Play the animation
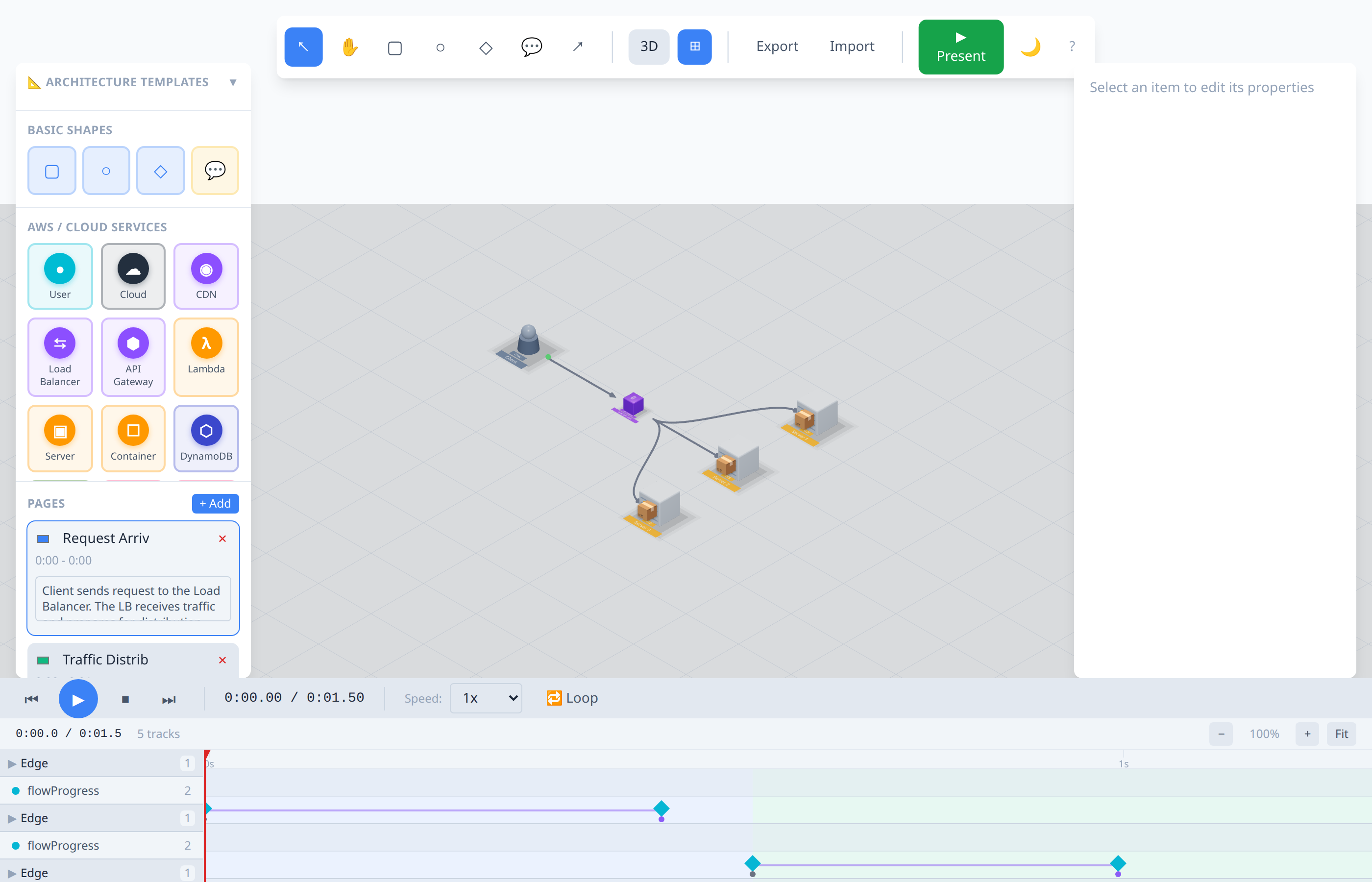The height and width of the screenshot is (882, 1372). click(78, 699)
